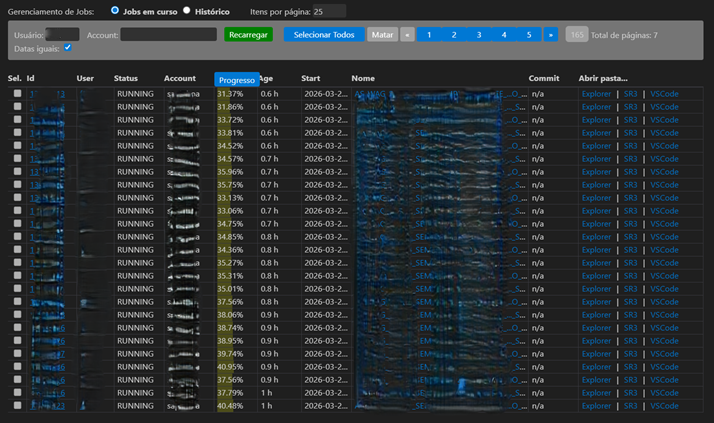Click the Selecionar Todos button

324,35
